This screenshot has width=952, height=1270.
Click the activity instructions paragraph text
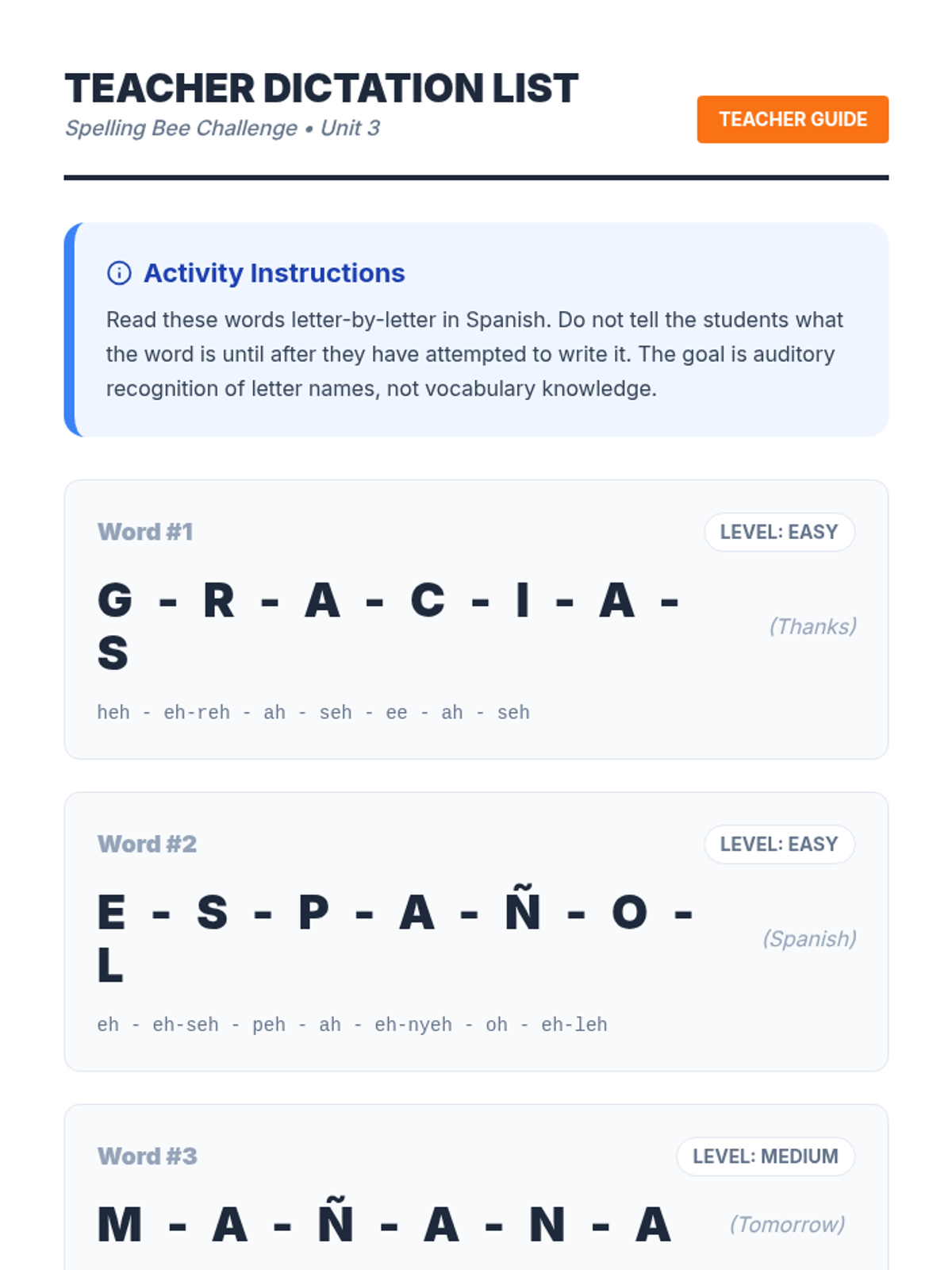tap(474, 354)
